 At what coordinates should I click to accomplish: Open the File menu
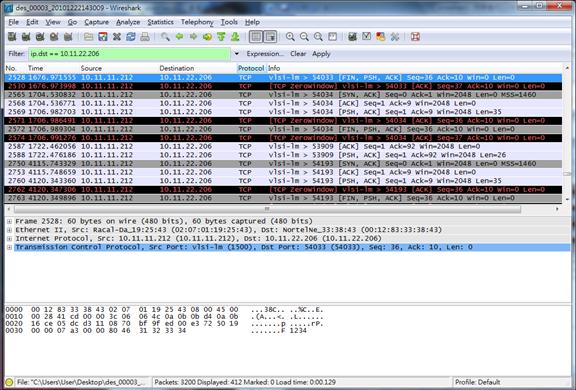click(14, 22)
